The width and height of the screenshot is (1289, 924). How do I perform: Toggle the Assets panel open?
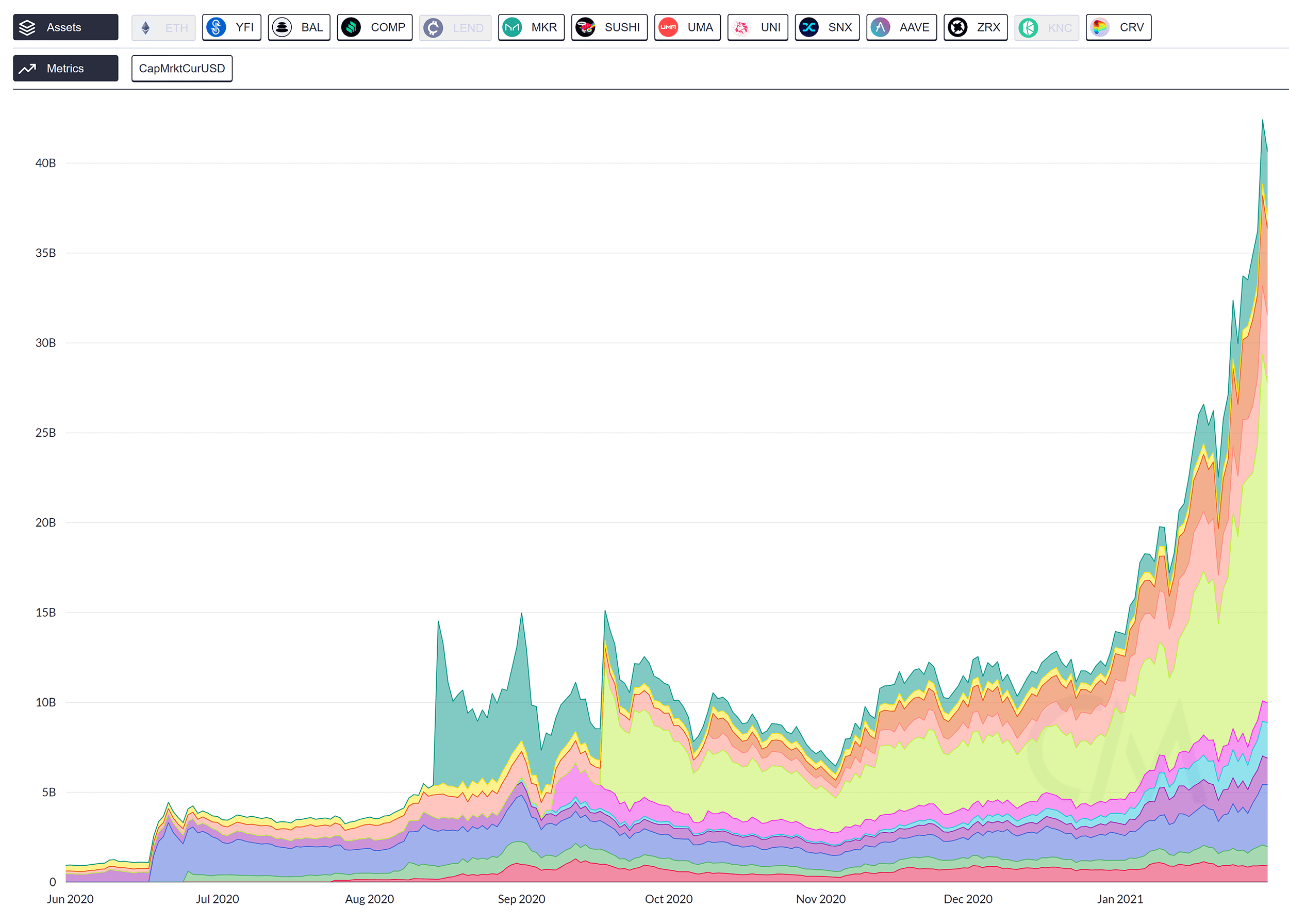pos(65,26)
